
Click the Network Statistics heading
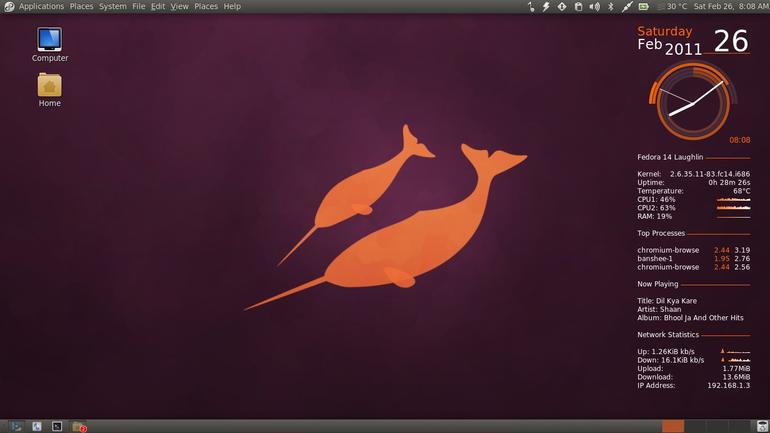coord(668,334)
